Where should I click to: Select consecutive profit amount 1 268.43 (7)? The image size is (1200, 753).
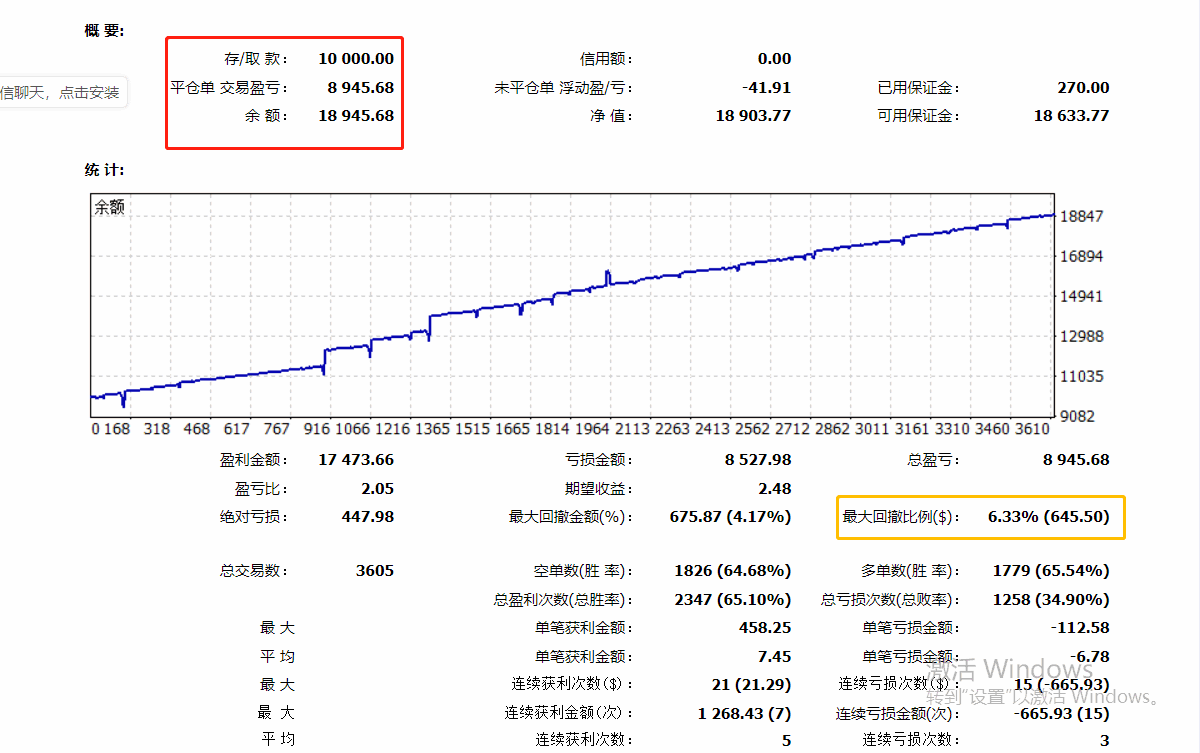[x=745, y=713]
